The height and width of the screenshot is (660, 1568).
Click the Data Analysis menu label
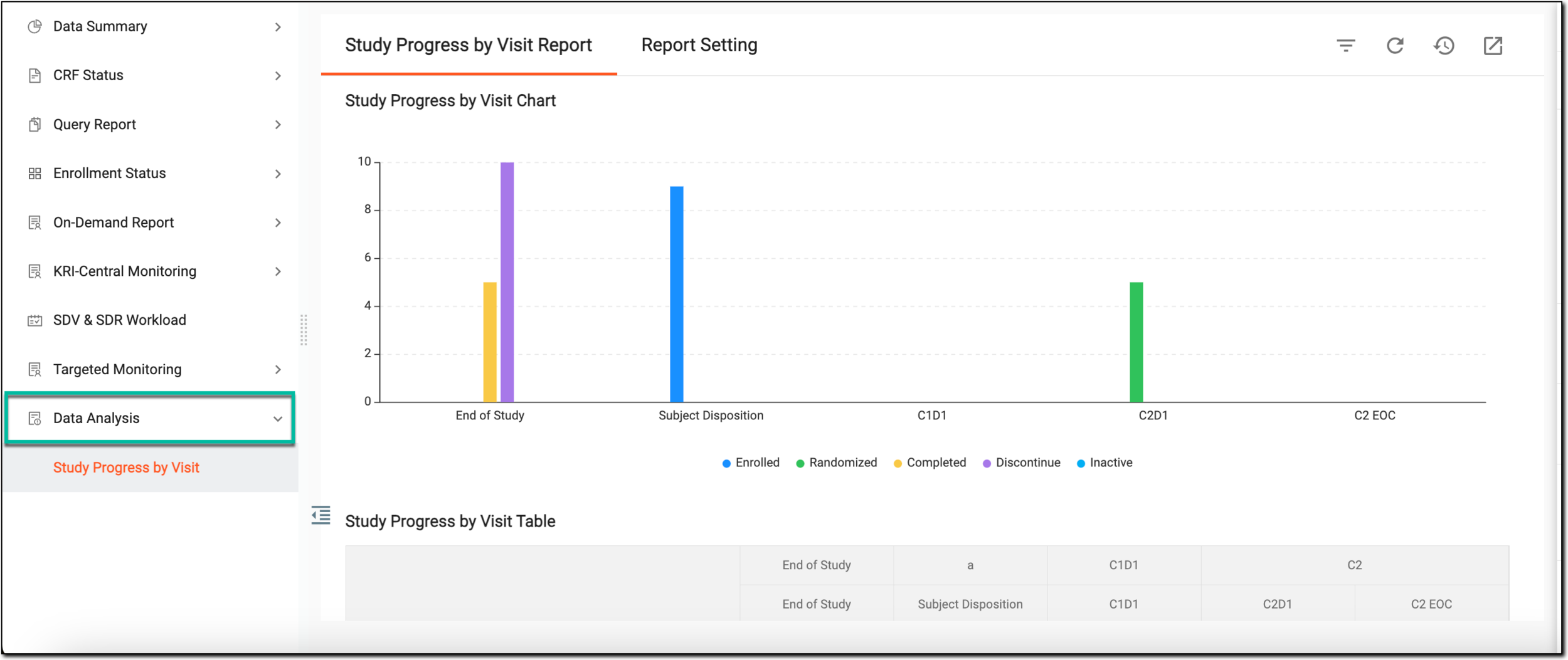(97, 418)
